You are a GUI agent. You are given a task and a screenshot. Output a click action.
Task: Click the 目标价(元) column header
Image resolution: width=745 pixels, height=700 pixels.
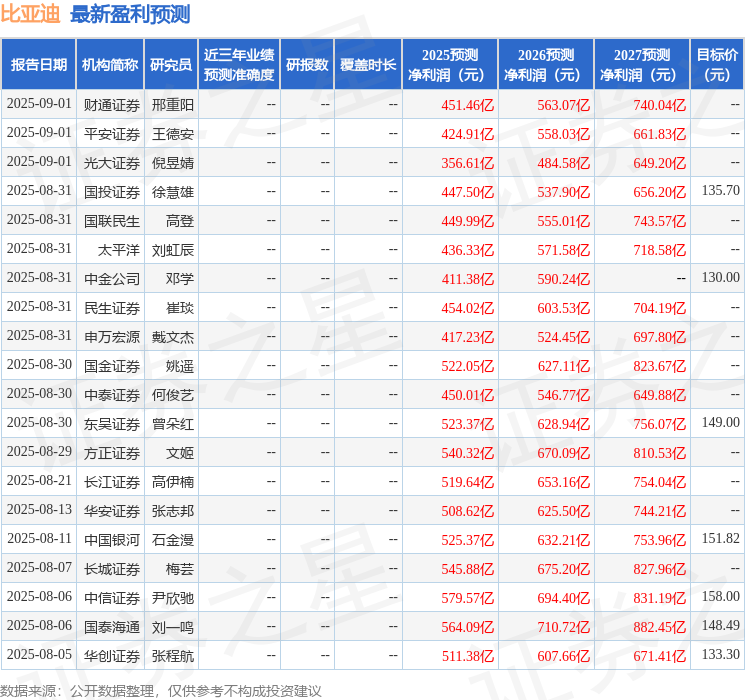click(717, 65)
